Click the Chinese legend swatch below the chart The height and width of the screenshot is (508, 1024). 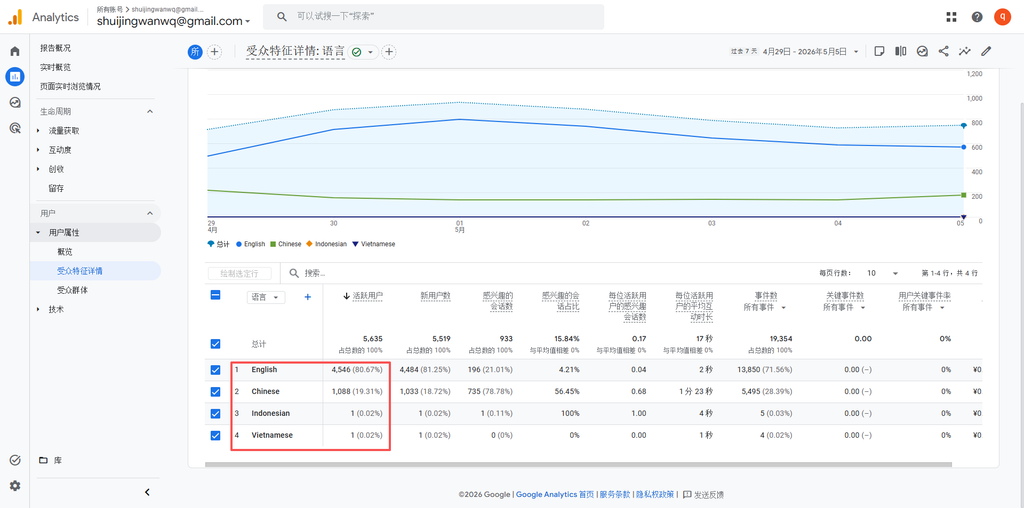pyautogui.click(x=274, y=244)
